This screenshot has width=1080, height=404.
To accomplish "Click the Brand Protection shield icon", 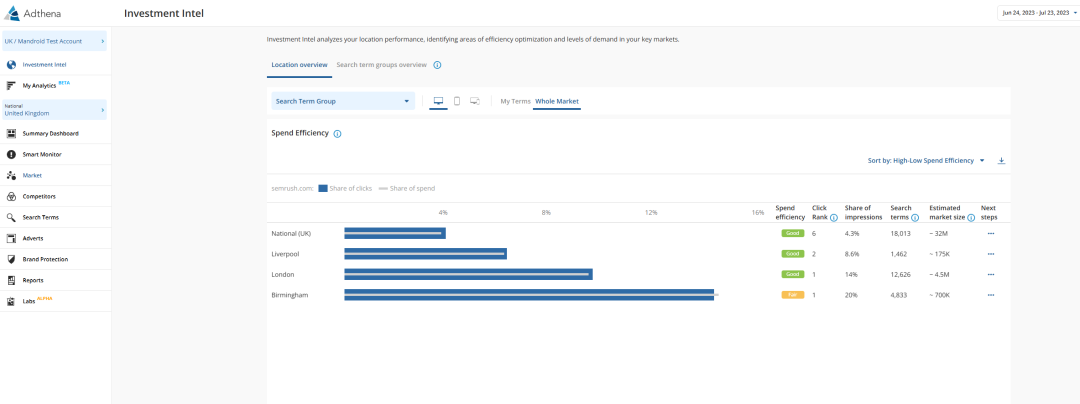I will click(x=11, y=259).
